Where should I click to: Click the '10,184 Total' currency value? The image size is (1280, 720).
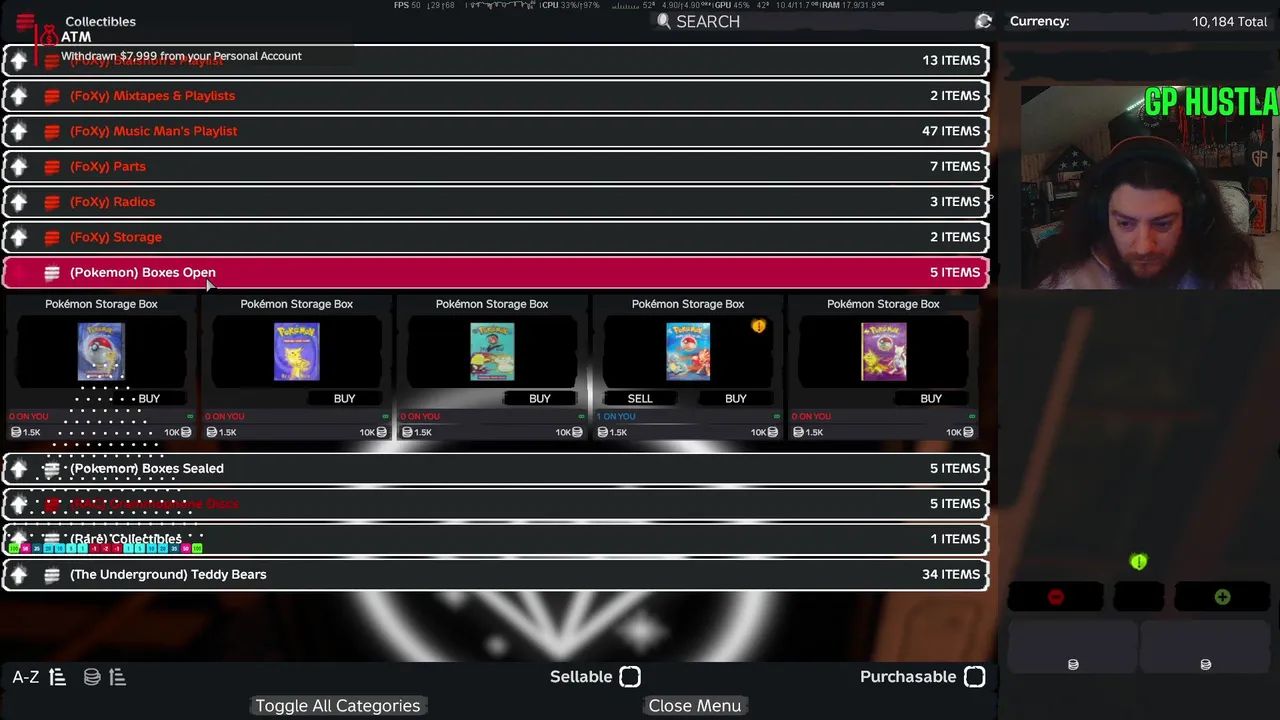(1229, 21)
